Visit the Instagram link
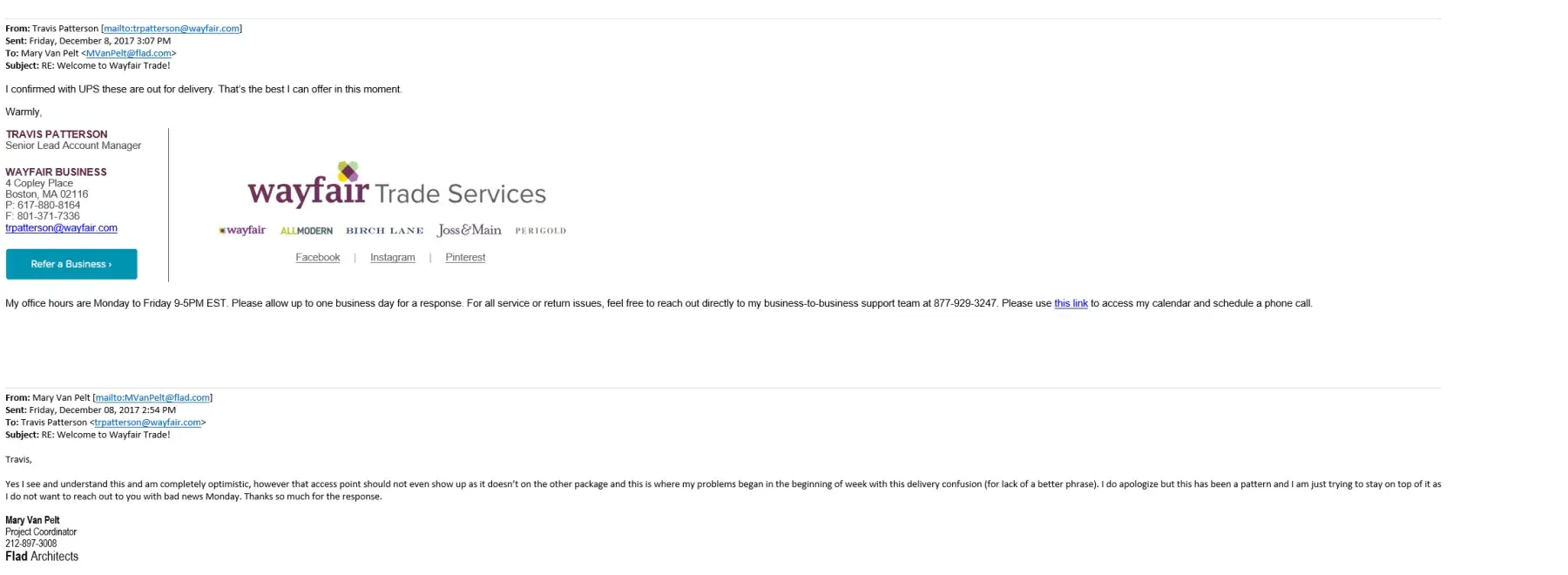1568x575 pixels. click(392, 258)
